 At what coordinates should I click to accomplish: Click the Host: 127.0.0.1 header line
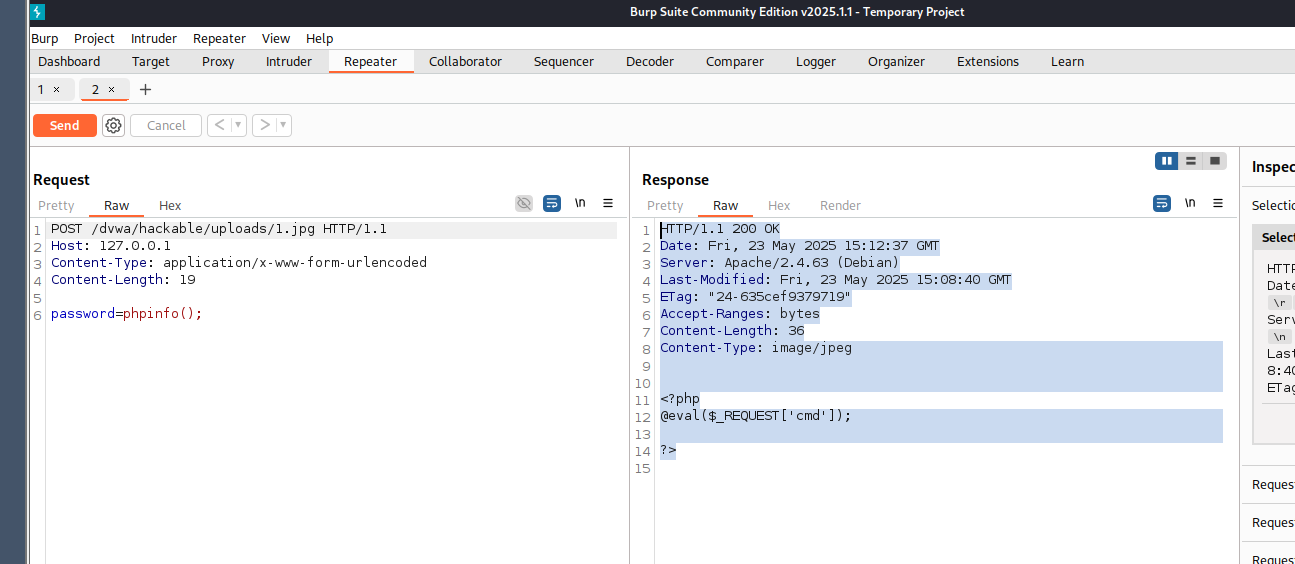(111, 246)
